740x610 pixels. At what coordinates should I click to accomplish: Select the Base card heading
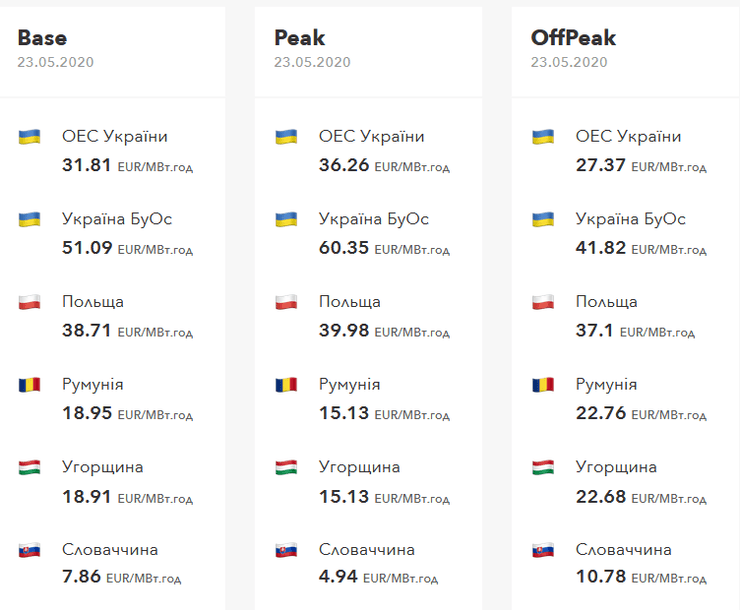click(x=42, y=38)
